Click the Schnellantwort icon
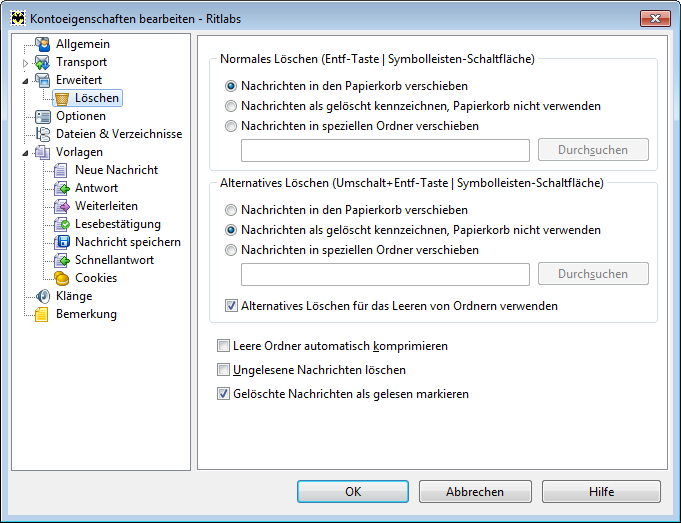Image resolution: width=681 pixels, height=523 pixels. tap(62, 260)
